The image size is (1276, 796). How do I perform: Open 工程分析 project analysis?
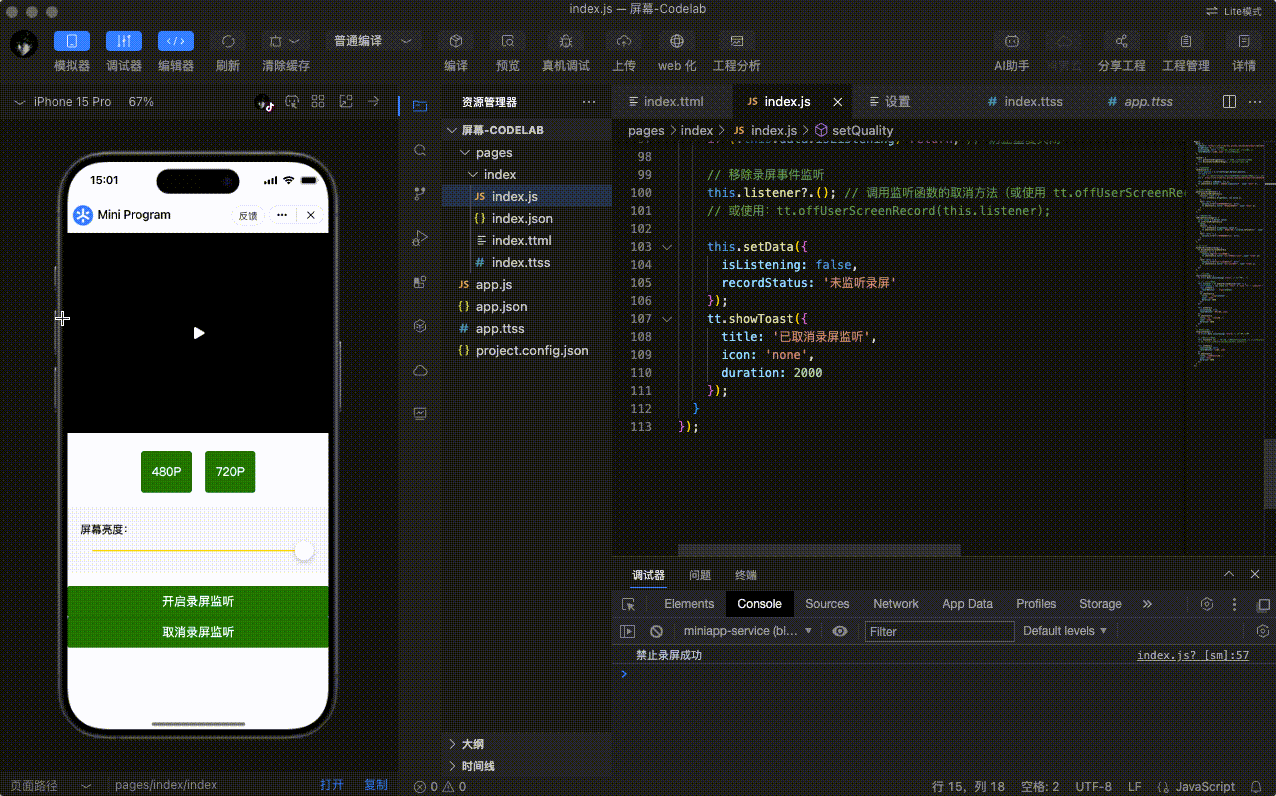pyautogui.click(x=737, y=41)
